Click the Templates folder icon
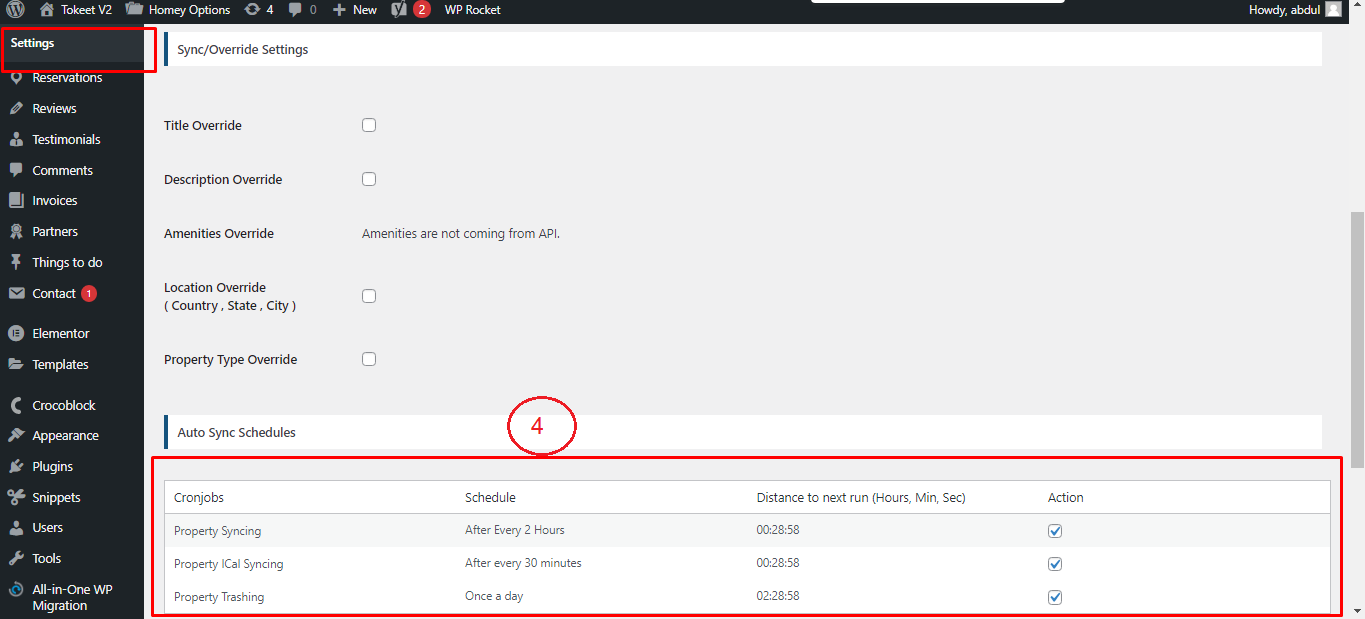This screenshot has width=1365, height=619. (16, 364)
